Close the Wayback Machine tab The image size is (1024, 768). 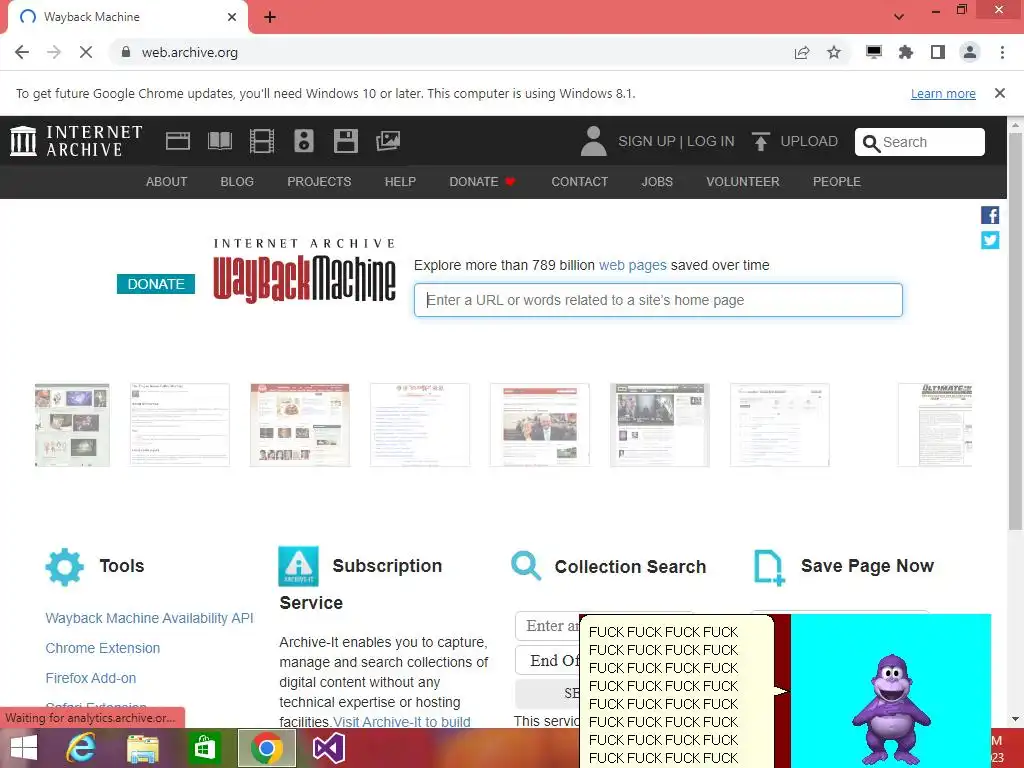point(232,17)
